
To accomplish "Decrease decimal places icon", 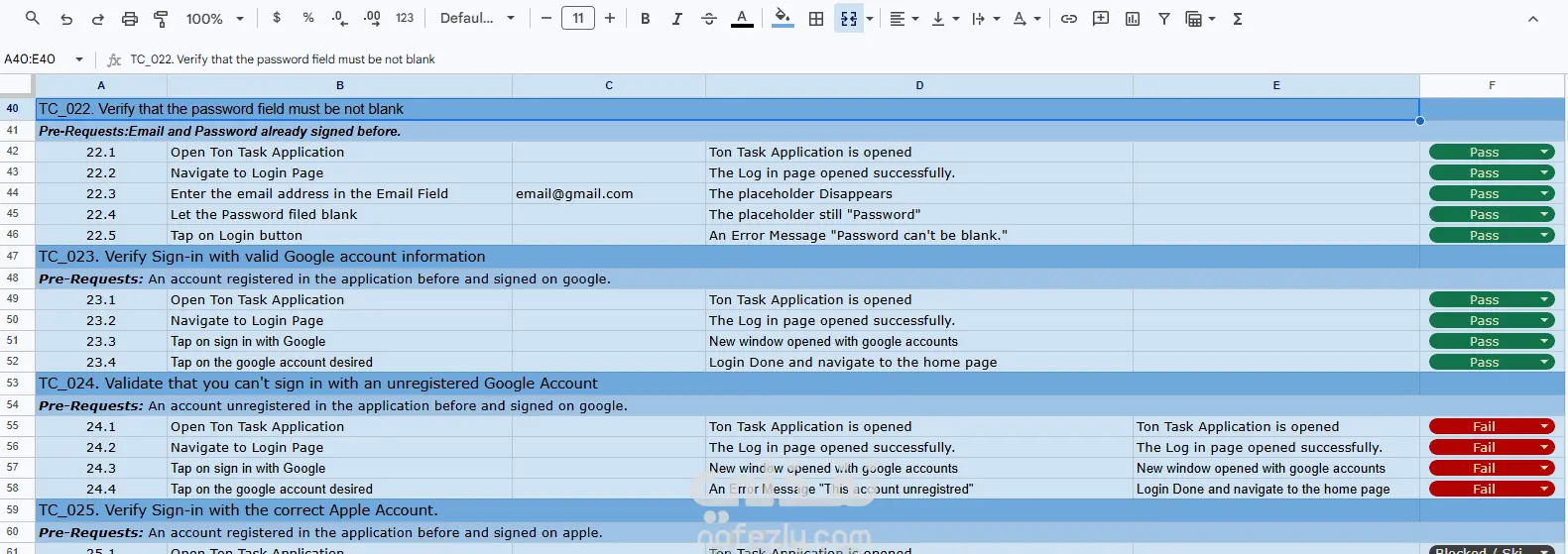I will 340,18.
